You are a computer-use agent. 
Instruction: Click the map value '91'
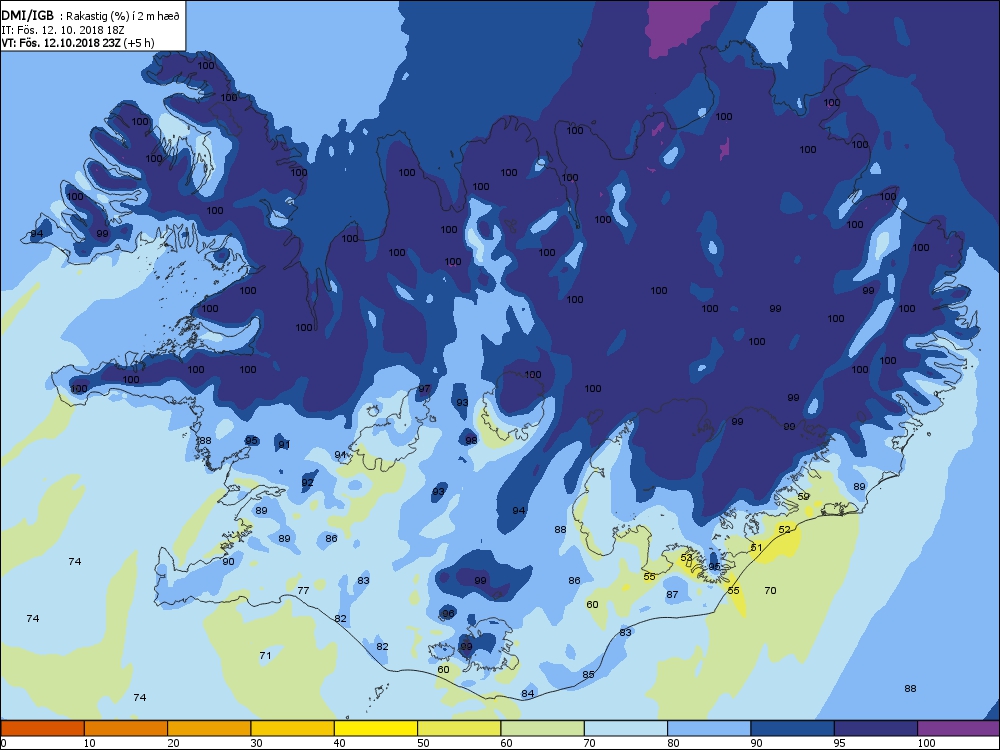coord(284,444)
